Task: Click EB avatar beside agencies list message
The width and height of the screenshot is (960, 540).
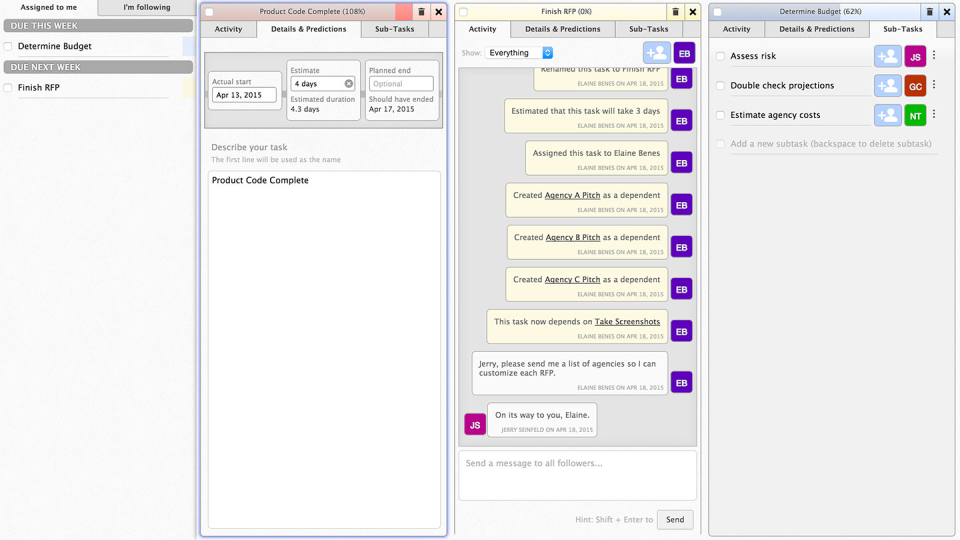Action: (681, 383)
